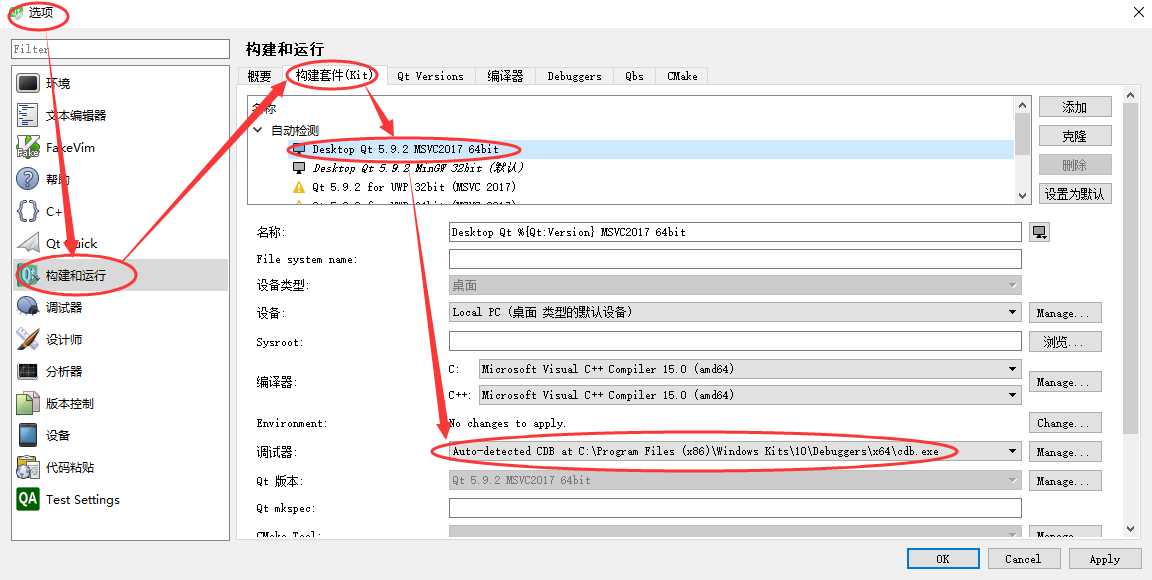Screen dimensions: 1152x580
Task: Switch to the Qbs tab
Action: (x=635, y=76)
